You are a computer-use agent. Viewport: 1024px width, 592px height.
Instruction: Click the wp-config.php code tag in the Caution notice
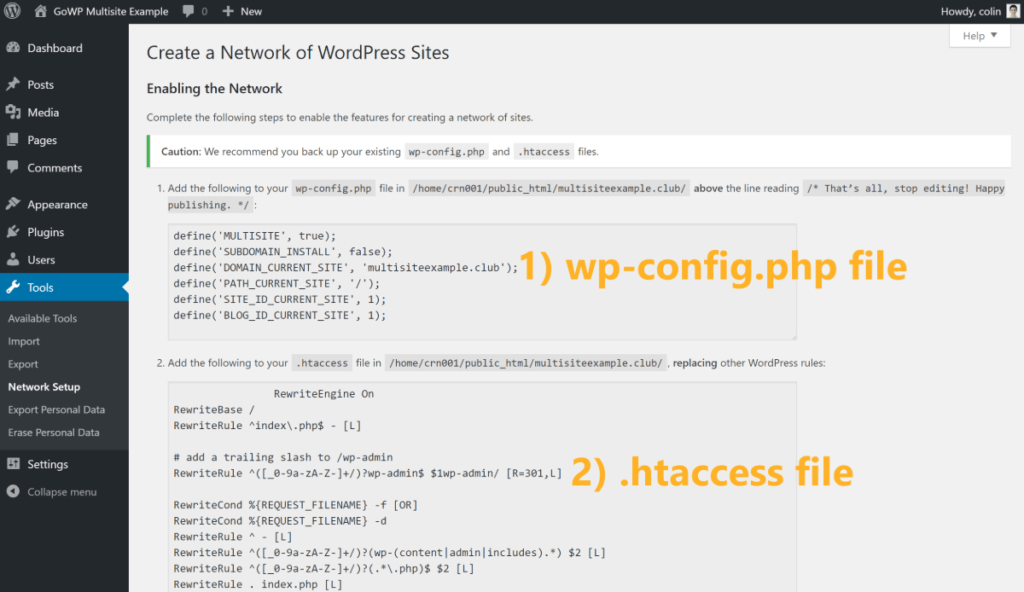447,152
